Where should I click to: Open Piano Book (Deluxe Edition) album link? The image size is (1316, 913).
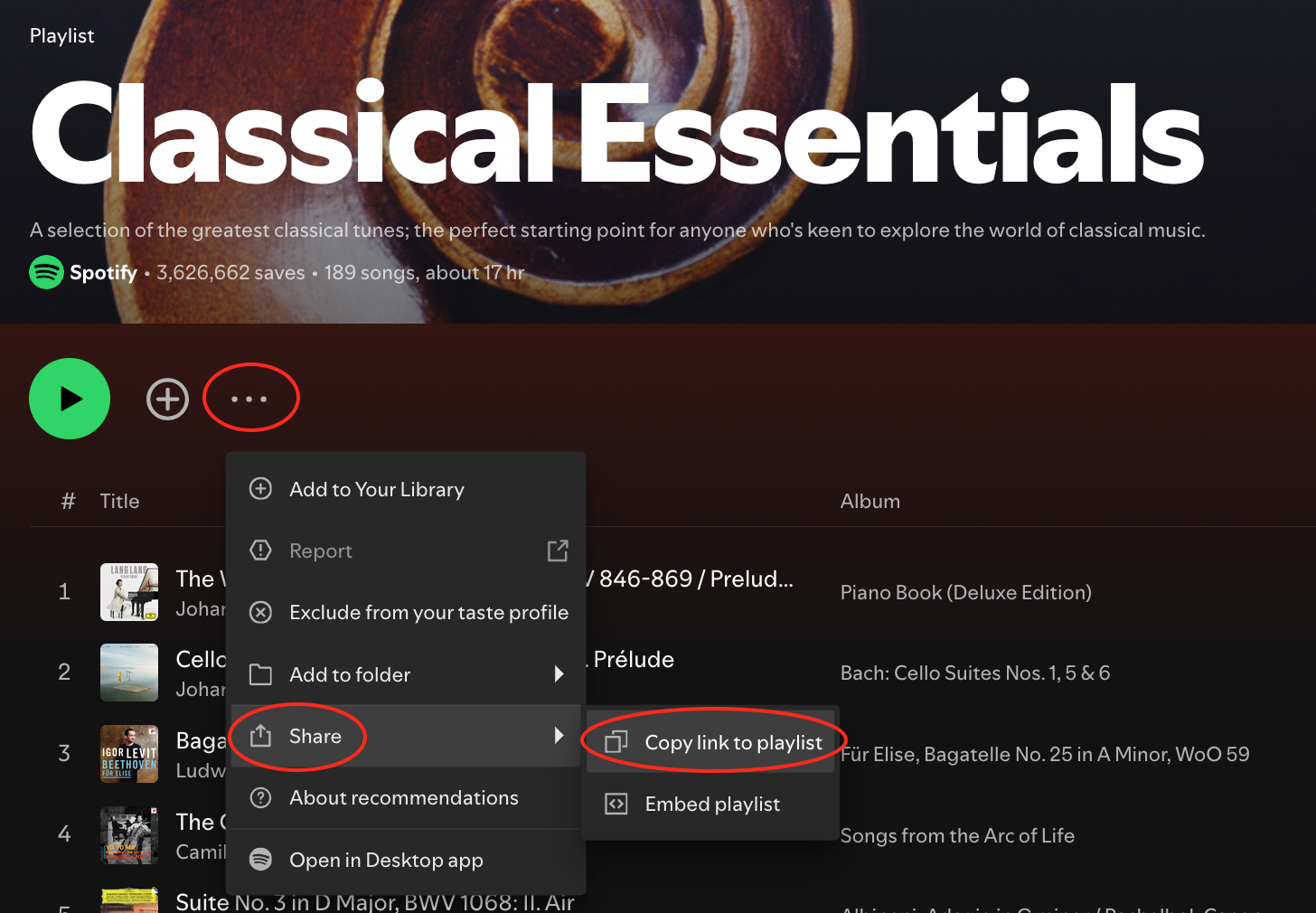click(965, 593)
